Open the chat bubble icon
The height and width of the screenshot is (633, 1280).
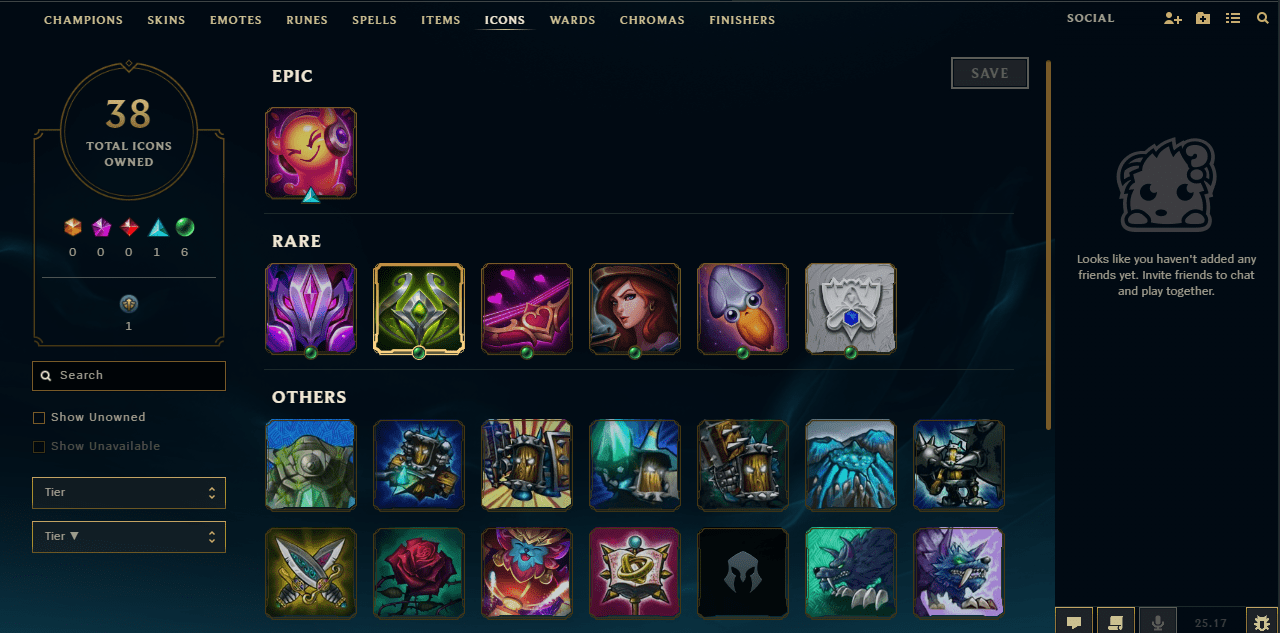click(1074, 621)
